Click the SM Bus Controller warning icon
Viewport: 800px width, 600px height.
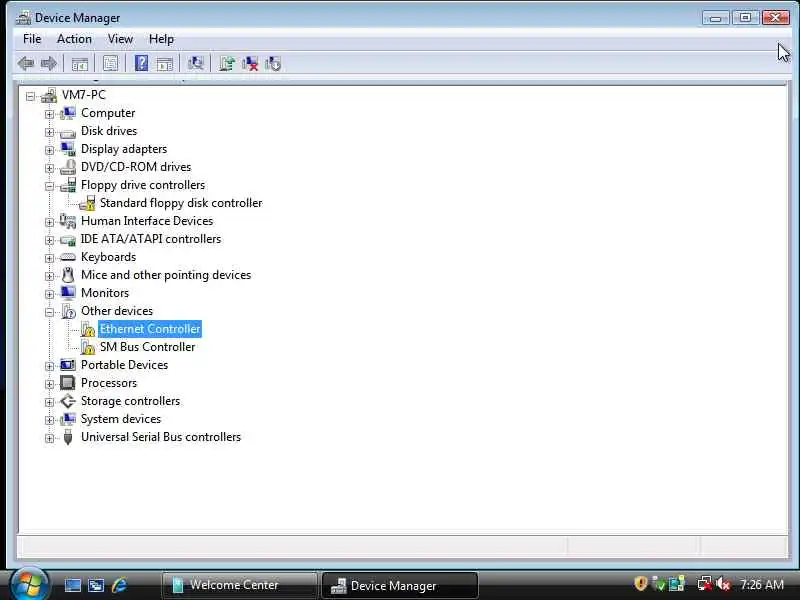click(x=88, y=347)
